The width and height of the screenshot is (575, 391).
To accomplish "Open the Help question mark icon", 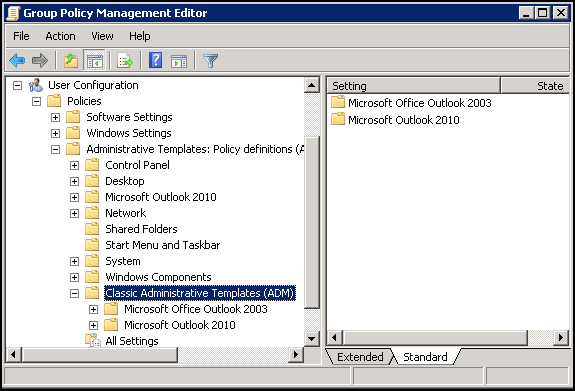I will [x=155, y=60].
